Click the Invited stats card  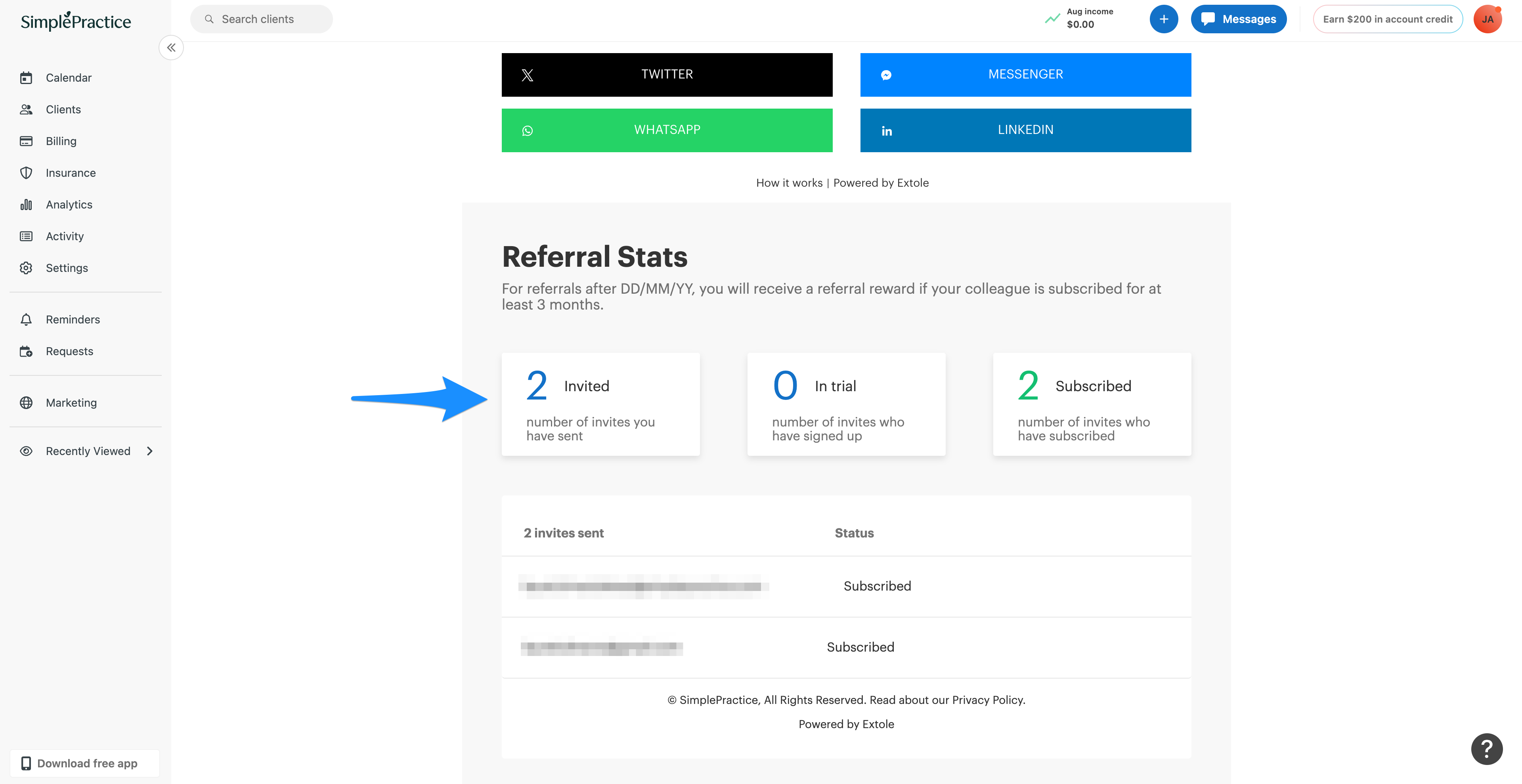click(x=600, y=404)
